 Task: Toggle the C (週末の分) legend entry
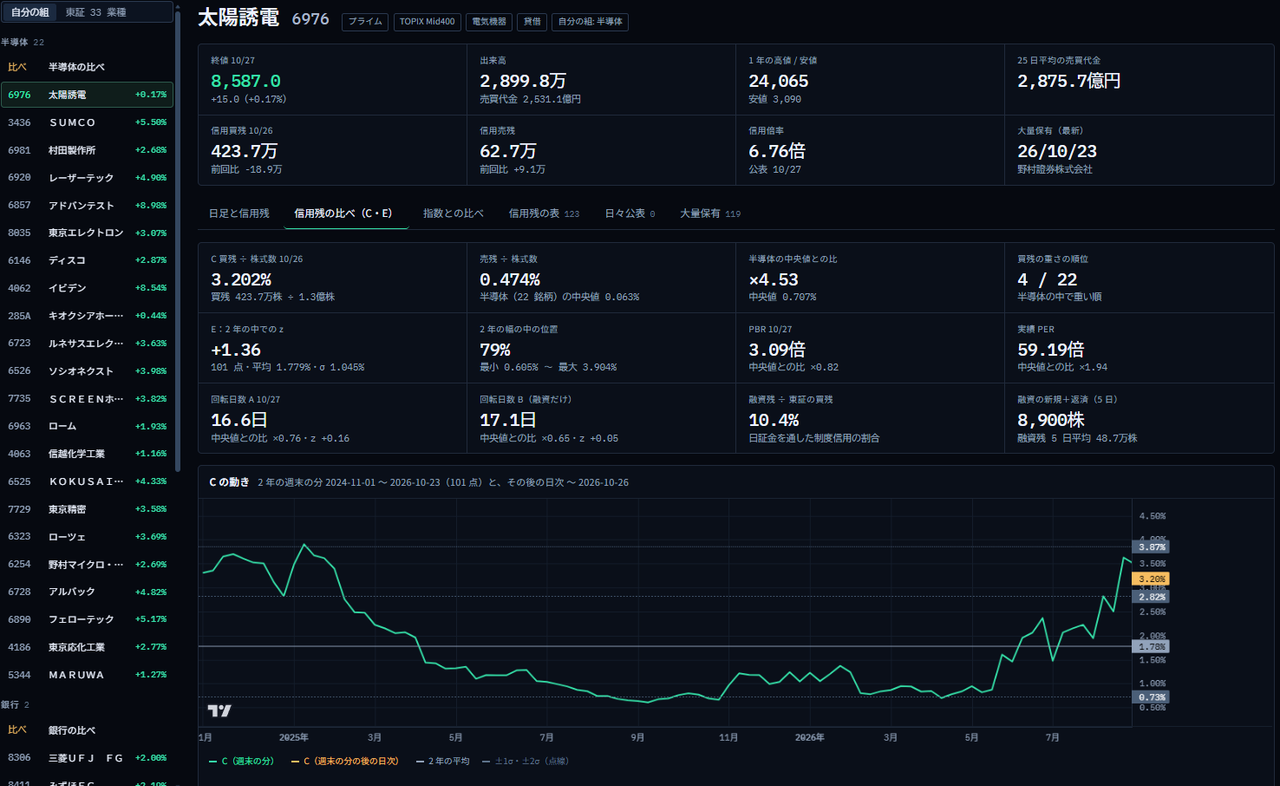241,761
